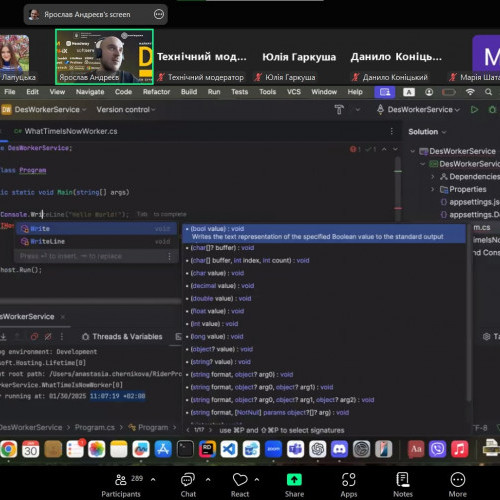Open Discord from the dock
Image resolution: width=500 pixels, height=500 pixels.
point(339,449)
